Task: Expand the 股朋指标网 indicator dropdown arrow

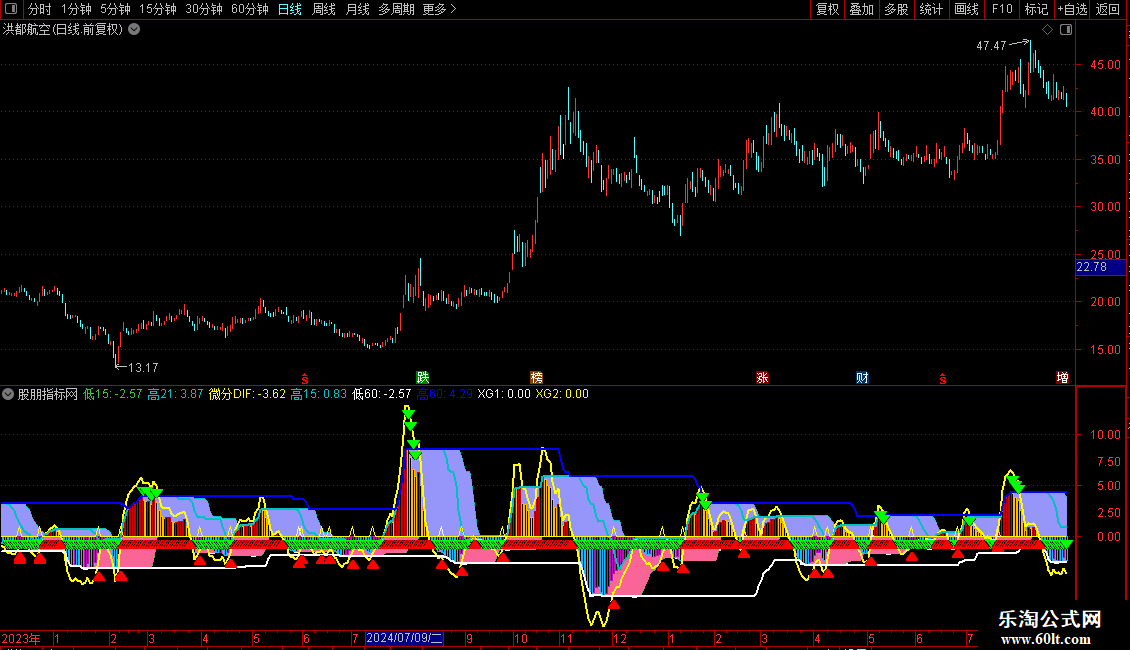Action: coord(8,394)
